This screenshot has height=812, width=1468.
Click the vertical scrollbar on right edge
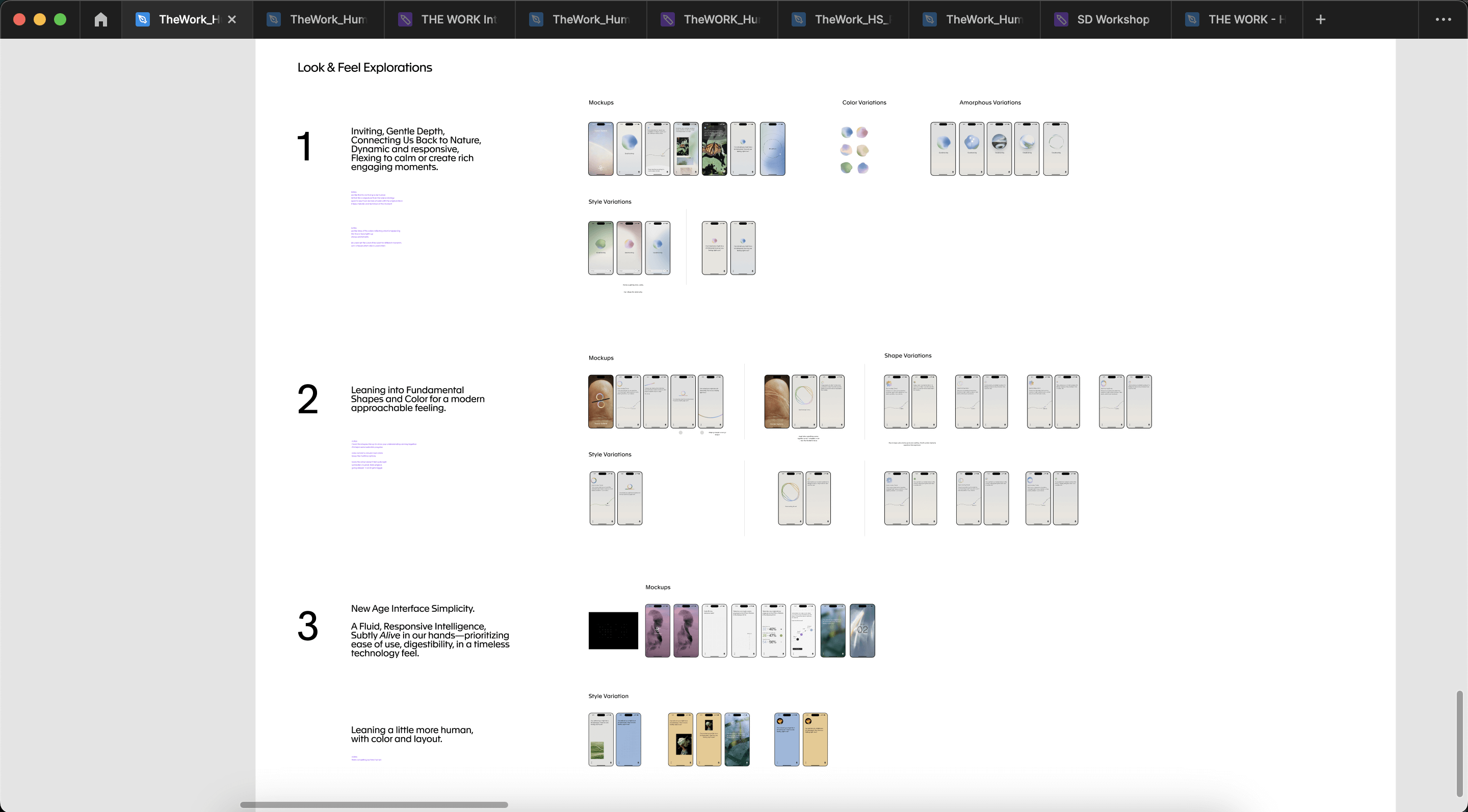[1459, 743]
